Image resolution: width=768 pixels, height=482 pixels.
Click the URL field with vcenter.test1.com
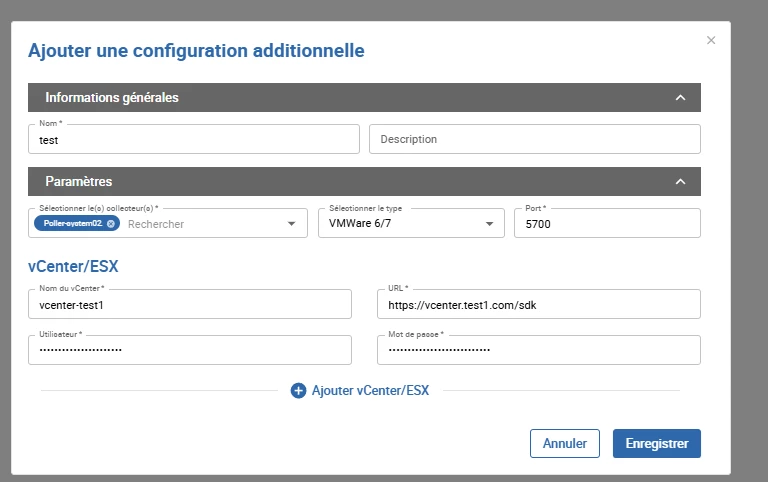point(538,304)
